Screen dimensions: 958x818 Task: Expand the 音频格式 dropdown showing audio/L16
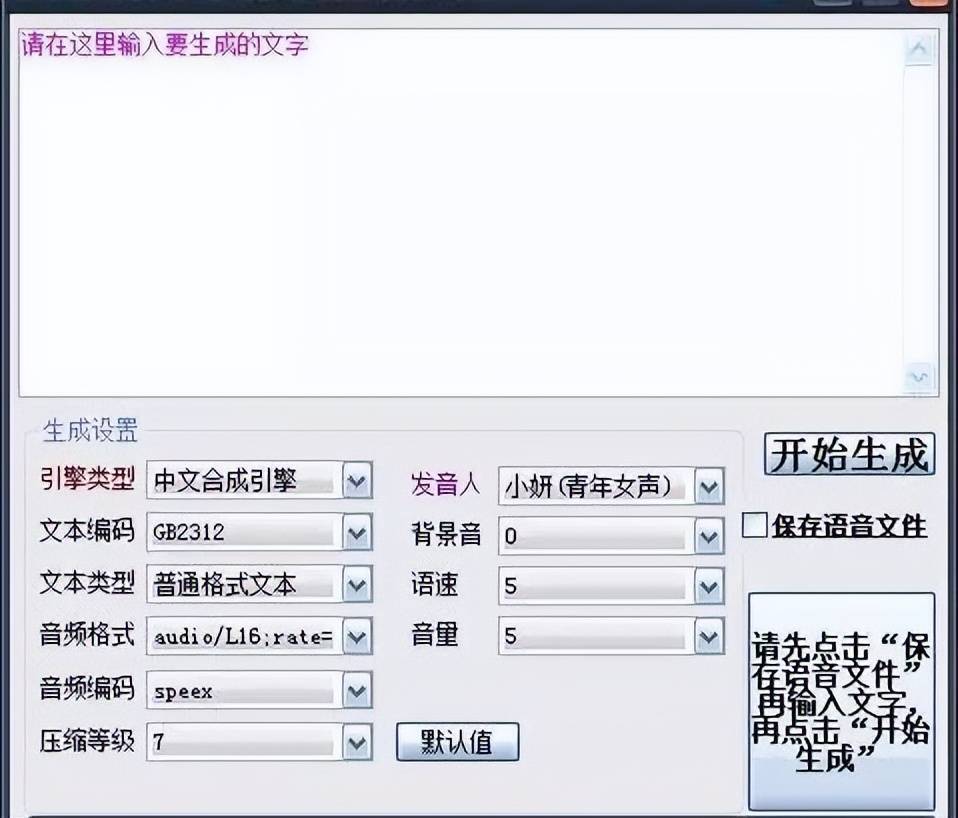(355, 637)
